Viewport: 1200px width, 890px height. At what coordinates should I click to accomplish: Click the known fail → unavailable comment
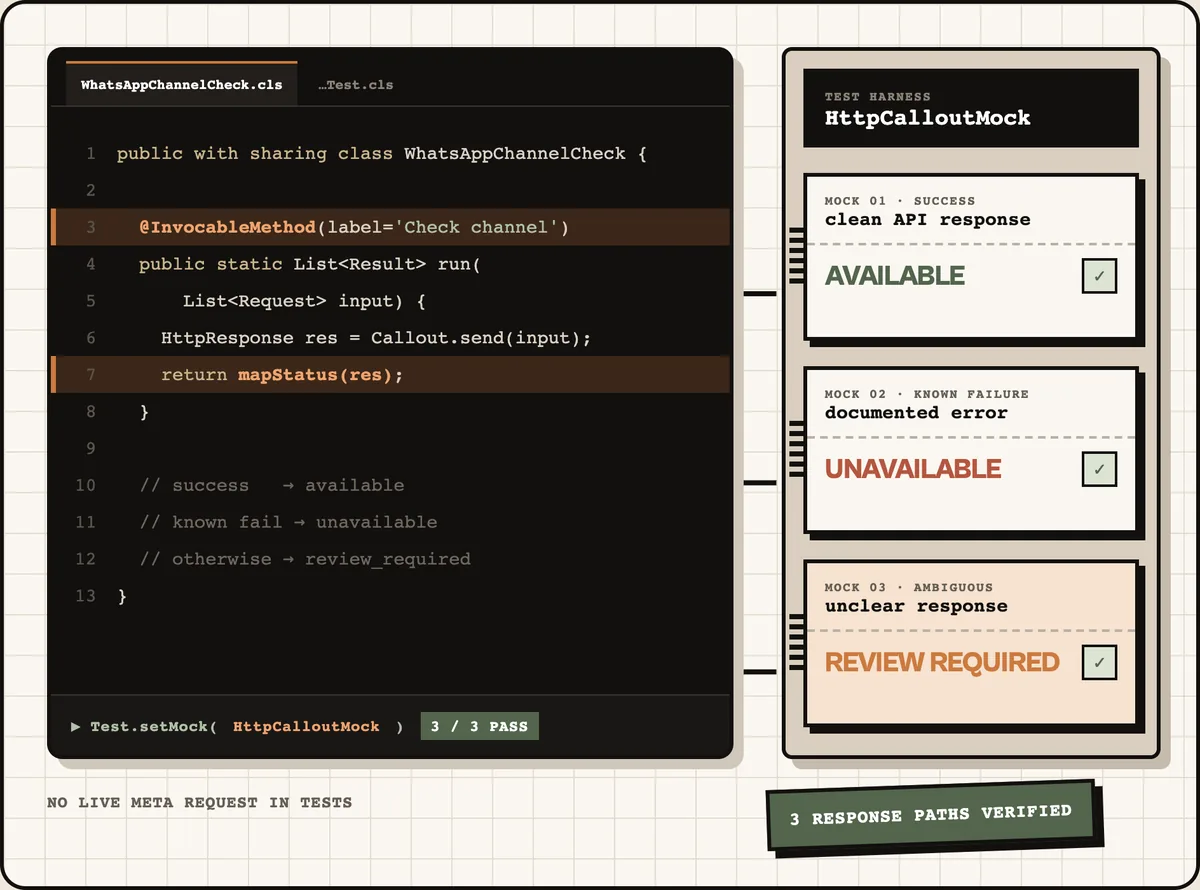(x=288, y=522)
